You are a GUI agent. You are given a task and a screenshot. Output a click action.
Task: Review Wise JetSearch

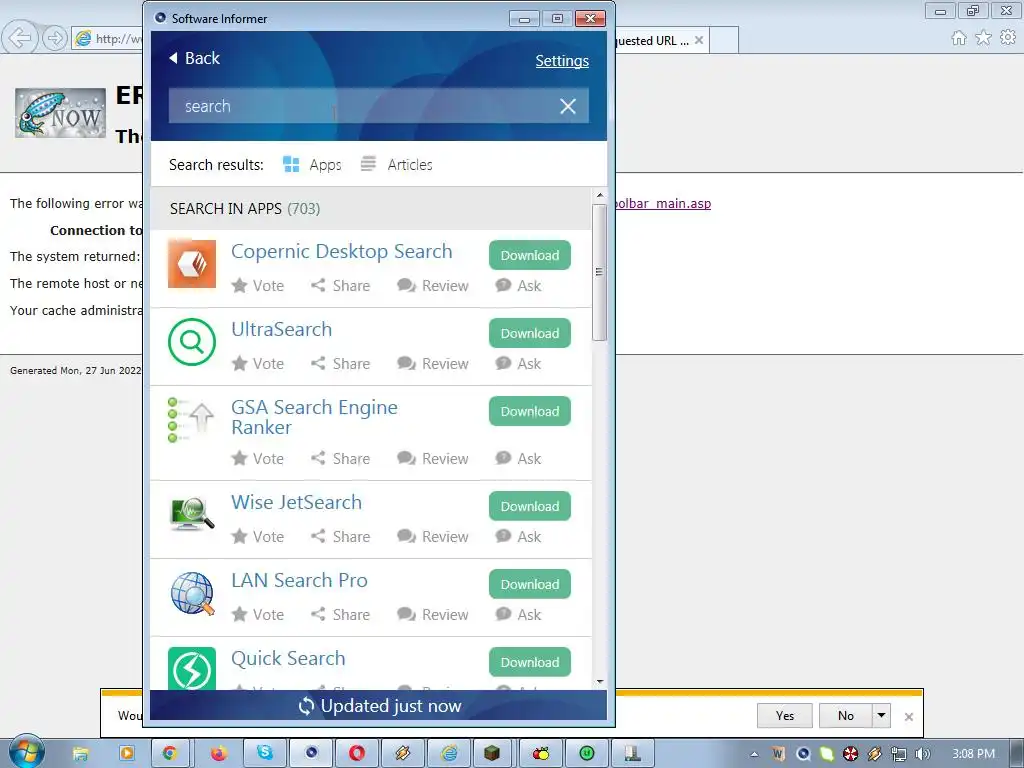432,536
